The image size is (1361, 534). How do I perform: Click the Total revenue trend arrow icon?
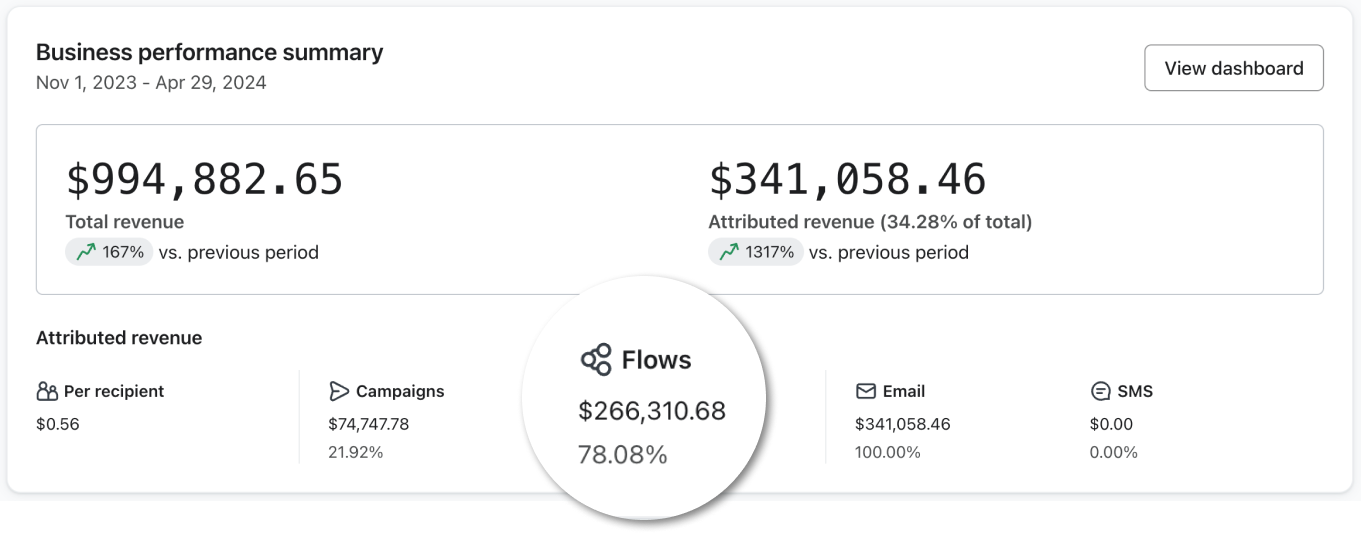[x=86, y=252]
